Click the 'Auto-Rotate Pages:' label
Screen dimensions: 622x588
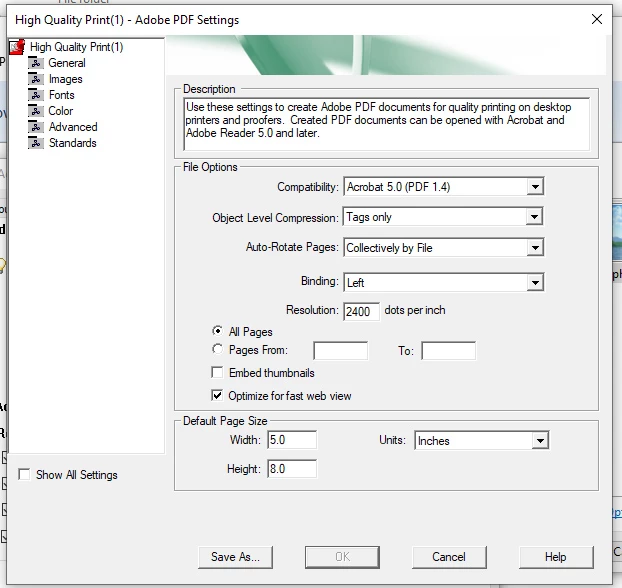[x=292, y=247]
